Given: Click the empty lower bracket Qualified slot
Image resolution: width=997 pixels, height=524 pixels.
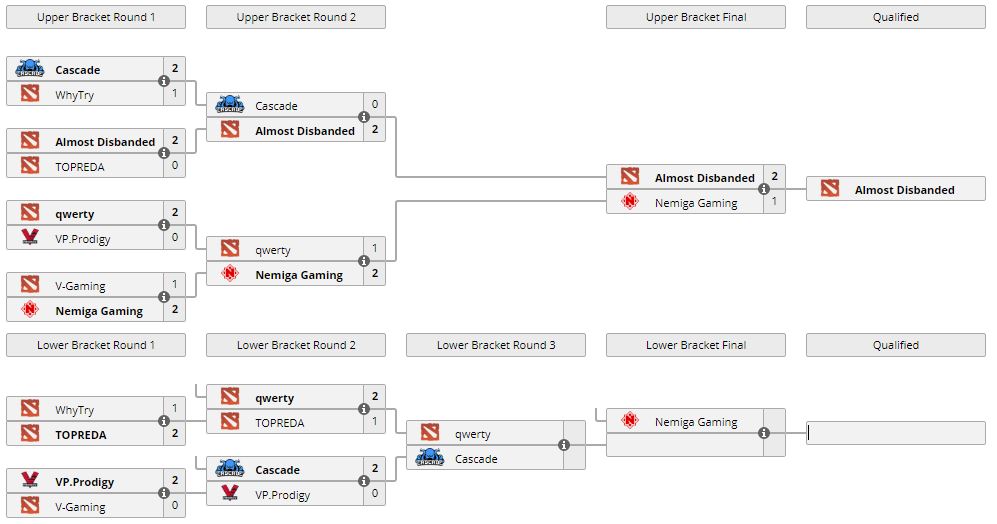Looking at the screenshot, I should (x=896, y=433).
